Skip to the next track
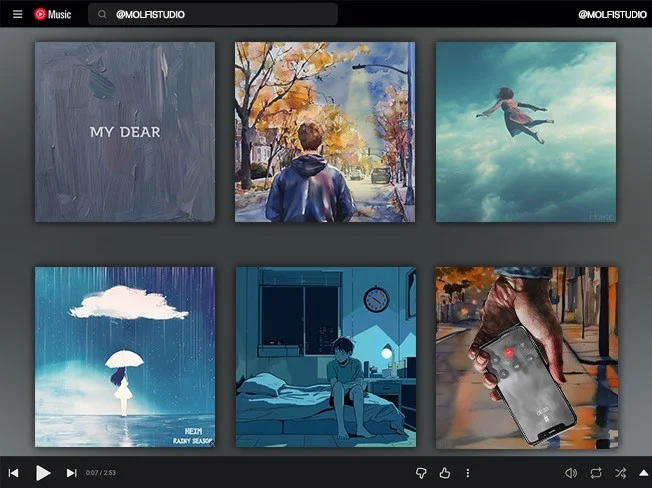The width and height of the screenshot is (652, 488). [x=71, y=473]
